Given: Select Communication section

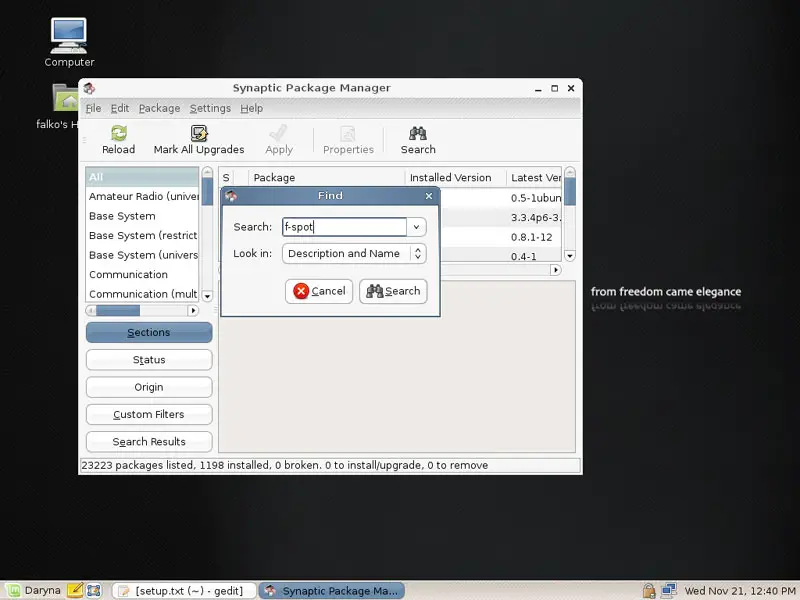Looking at the screenshot, I should pos(142,274).
